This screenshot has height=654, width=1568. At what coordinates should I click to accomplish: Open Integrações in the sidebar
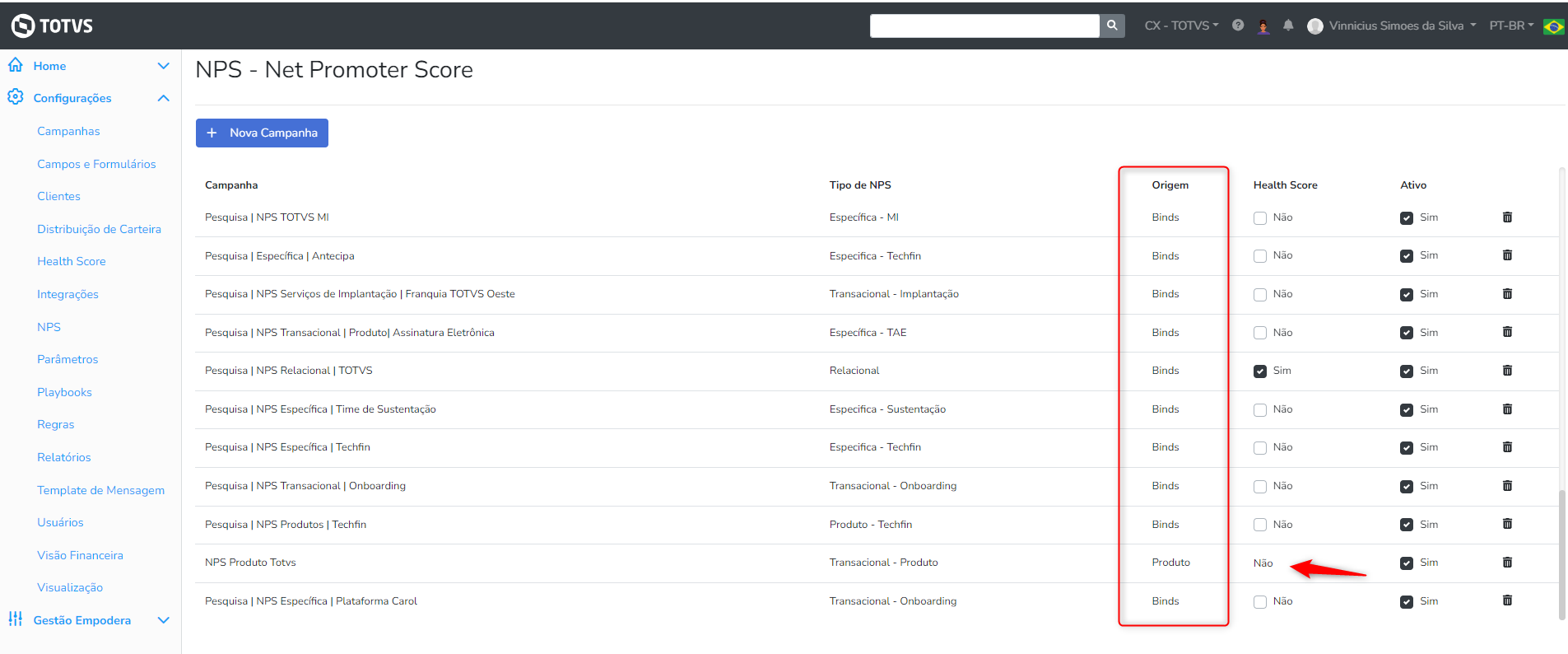click(67, 294)
